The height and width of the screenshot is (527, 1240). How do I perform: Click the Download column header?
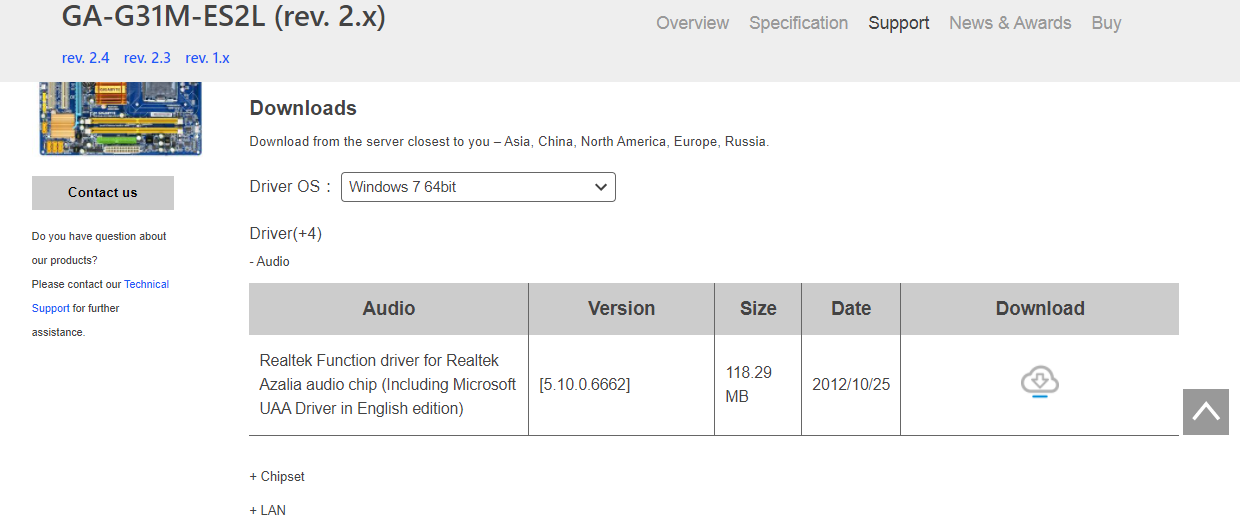pyautogui.click(x=1039, y=309)
